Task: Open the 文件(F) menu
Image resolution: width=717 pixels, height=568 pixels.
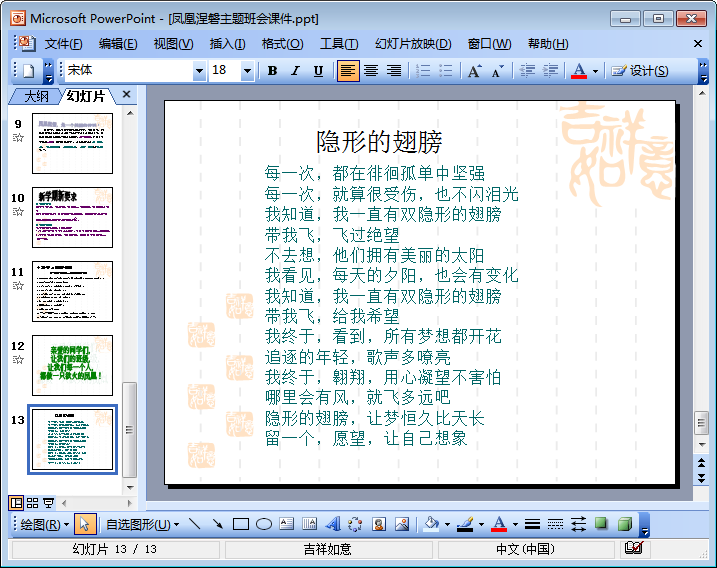Action: [x=63, y=44]
